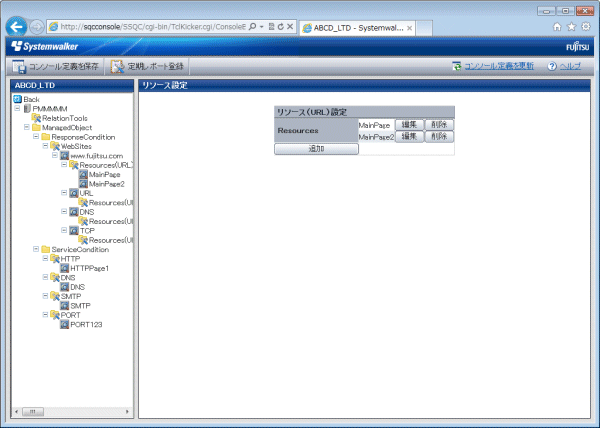Click the RelationTools wrench icon
The image size is (600, 428).
[36, 118]
